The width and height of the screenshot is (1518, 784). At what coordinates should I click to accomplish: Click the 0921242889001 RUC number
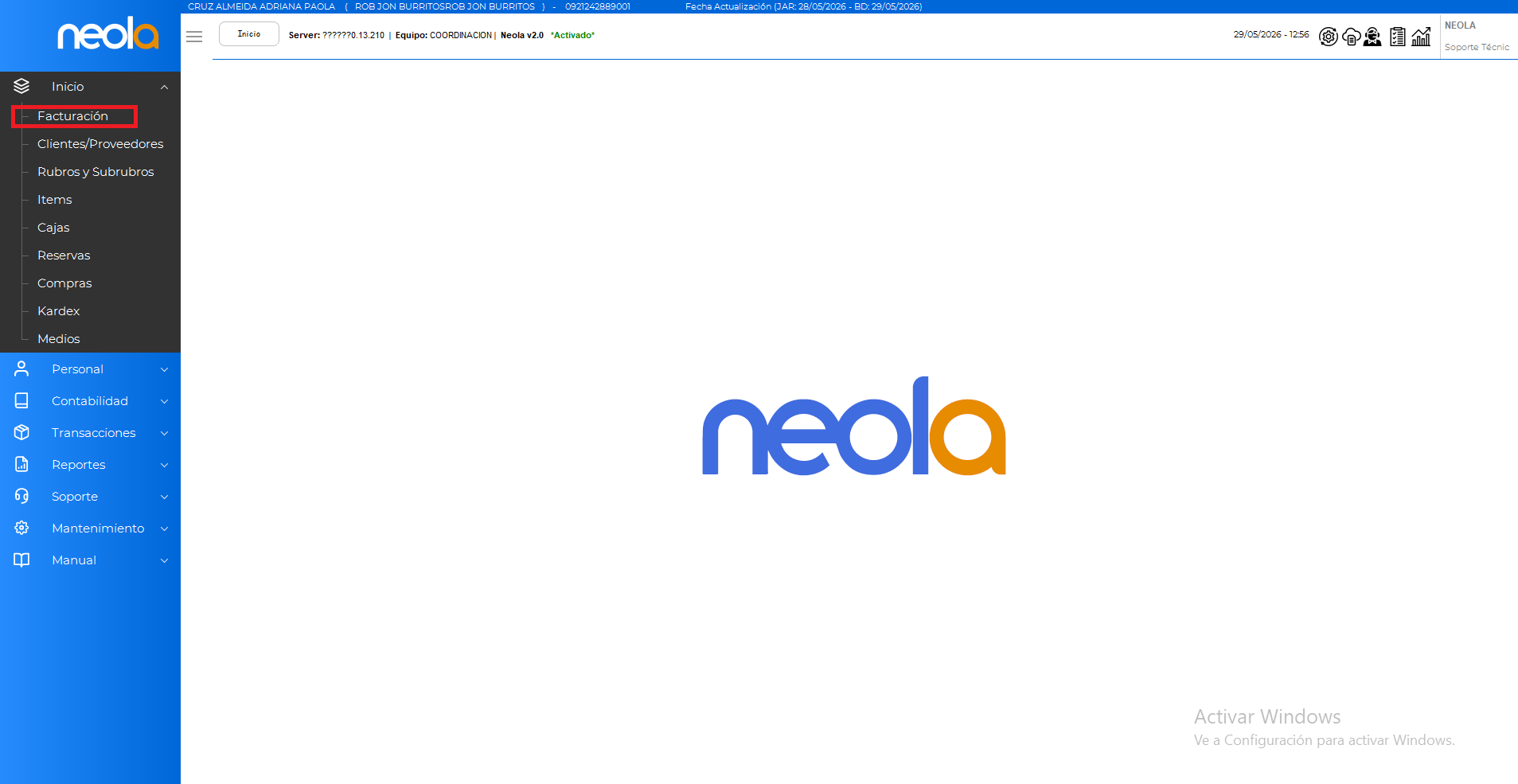coord(598,6)
